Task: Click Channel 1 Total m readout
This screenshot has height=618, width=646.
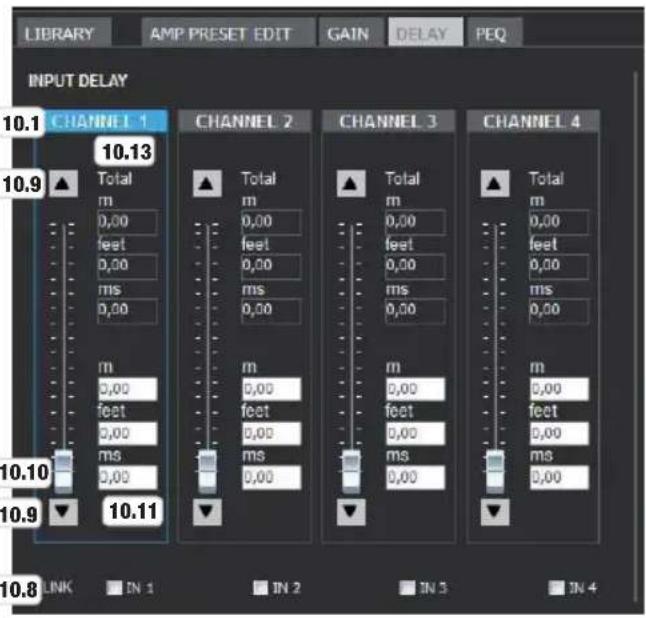Action: coord(127,222)
